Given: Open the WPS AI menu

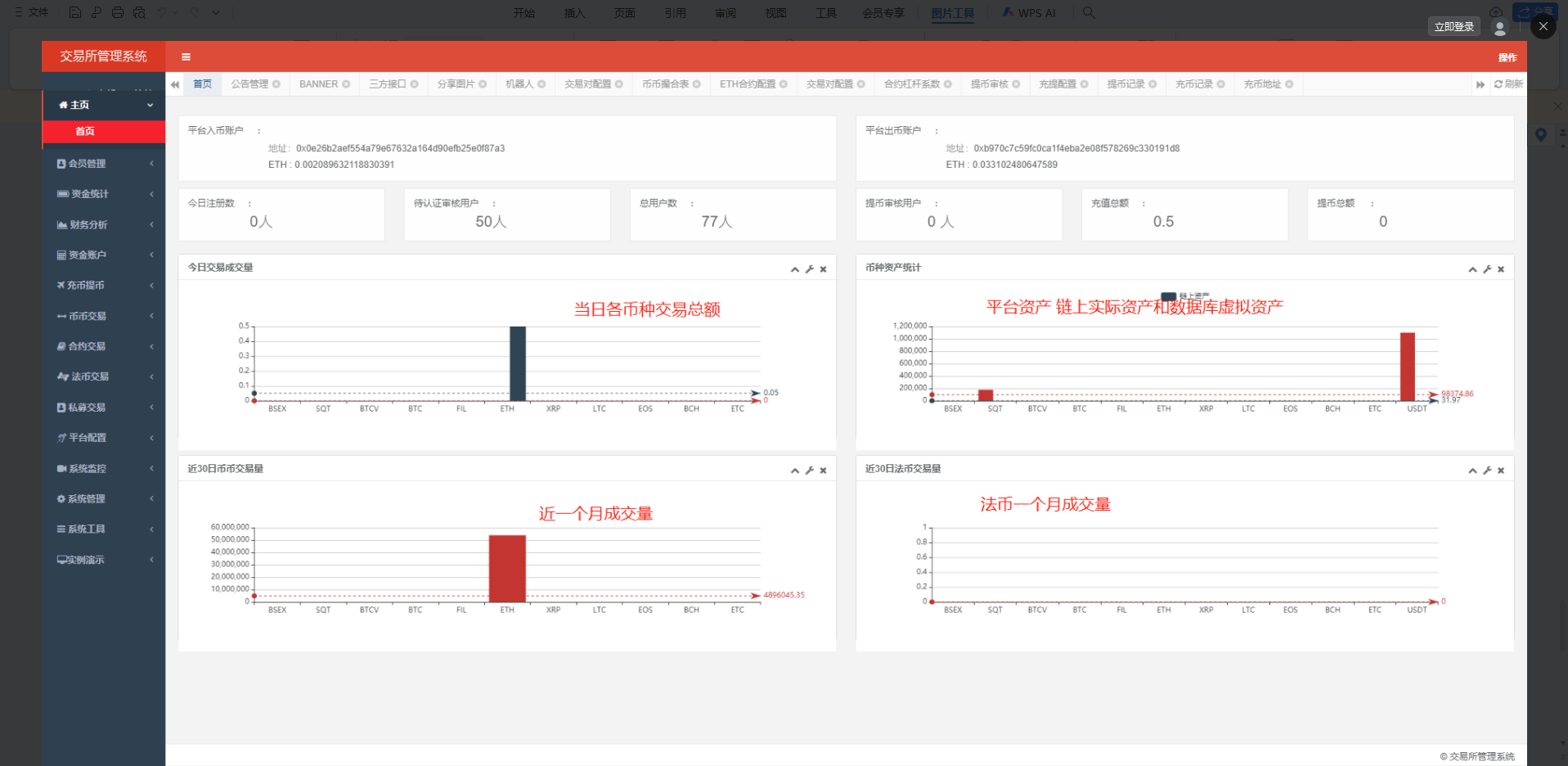Looking at the screenshot, I should (1029, 13).
